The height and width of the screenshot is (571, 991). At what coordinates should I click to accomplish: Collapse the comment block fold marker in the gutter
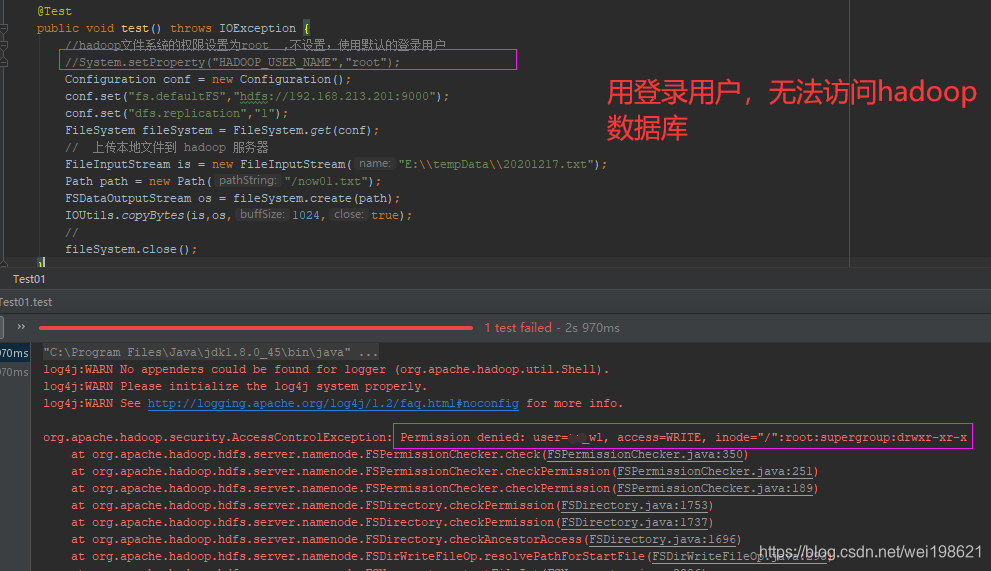pos(4,46)
